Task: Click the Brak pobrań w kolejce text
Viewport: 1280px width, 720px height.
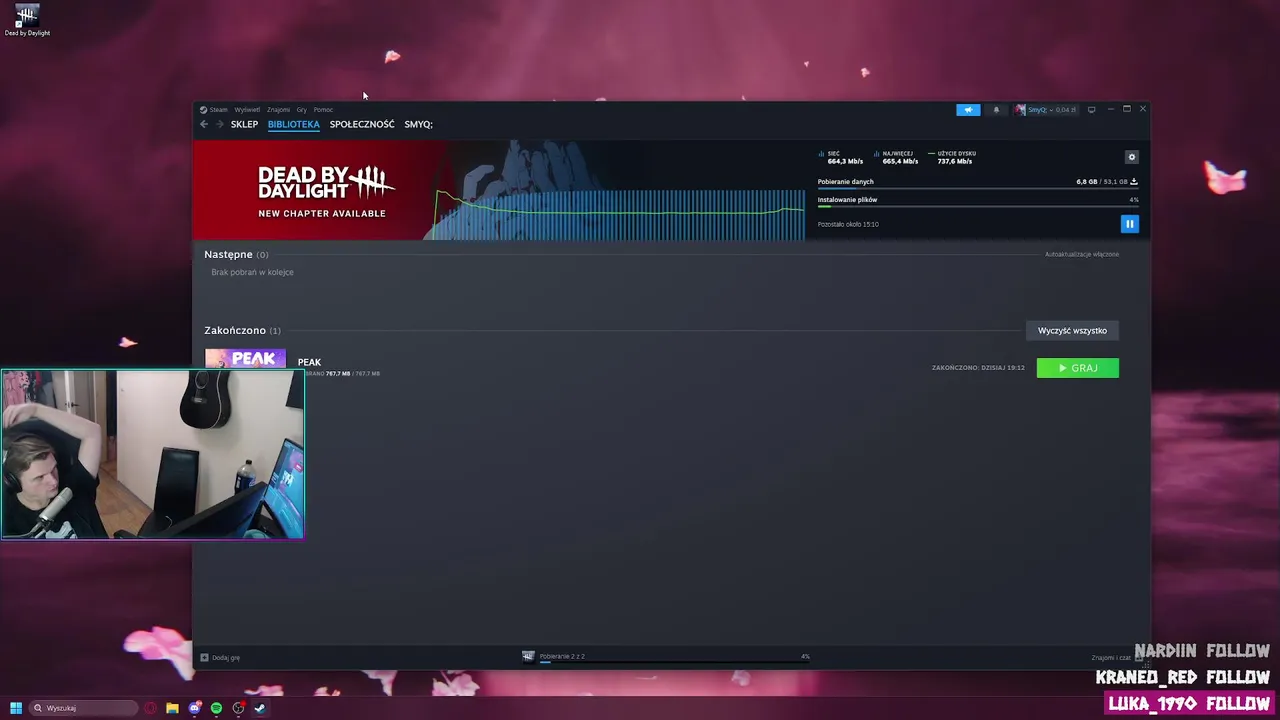Action: click(x=252, y=272)
